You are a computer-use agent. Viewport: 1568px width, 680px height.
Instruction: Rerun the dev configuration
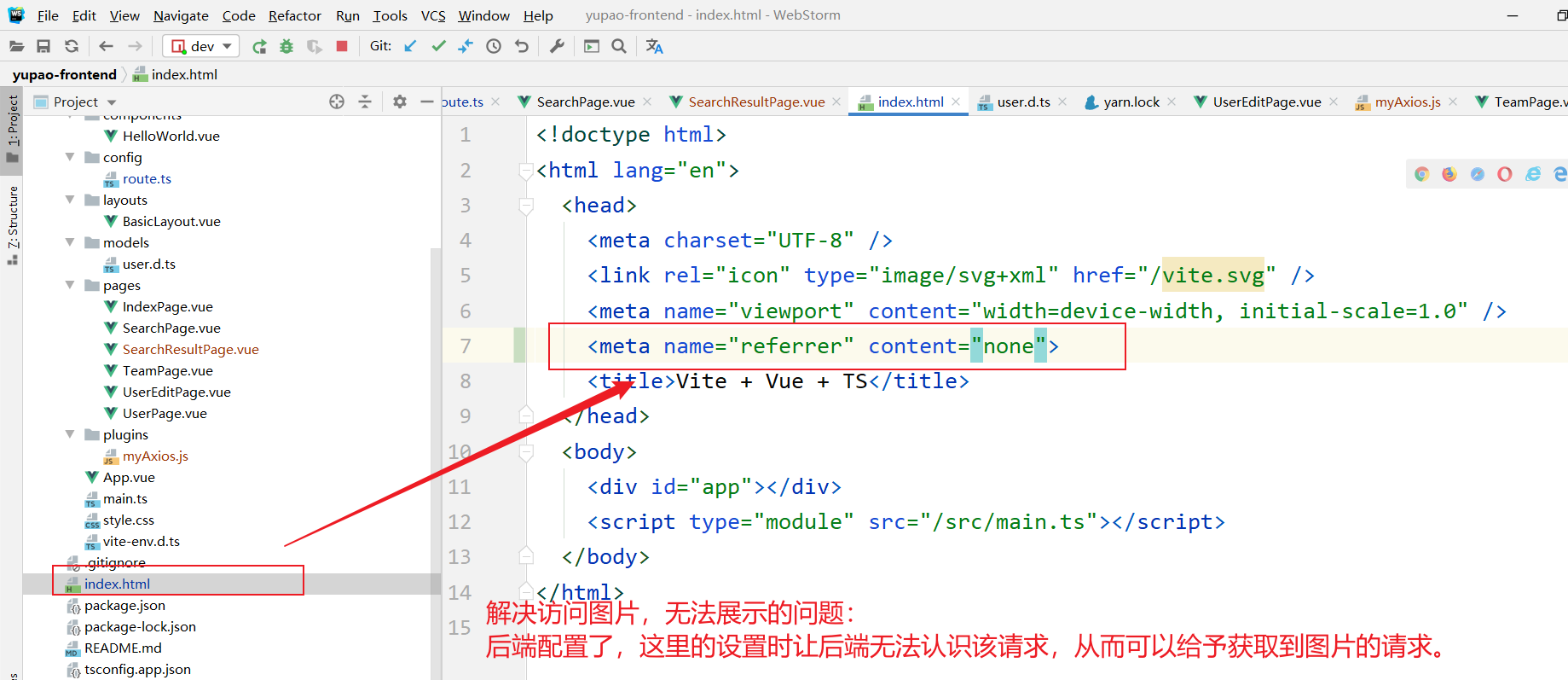(259, 46)
